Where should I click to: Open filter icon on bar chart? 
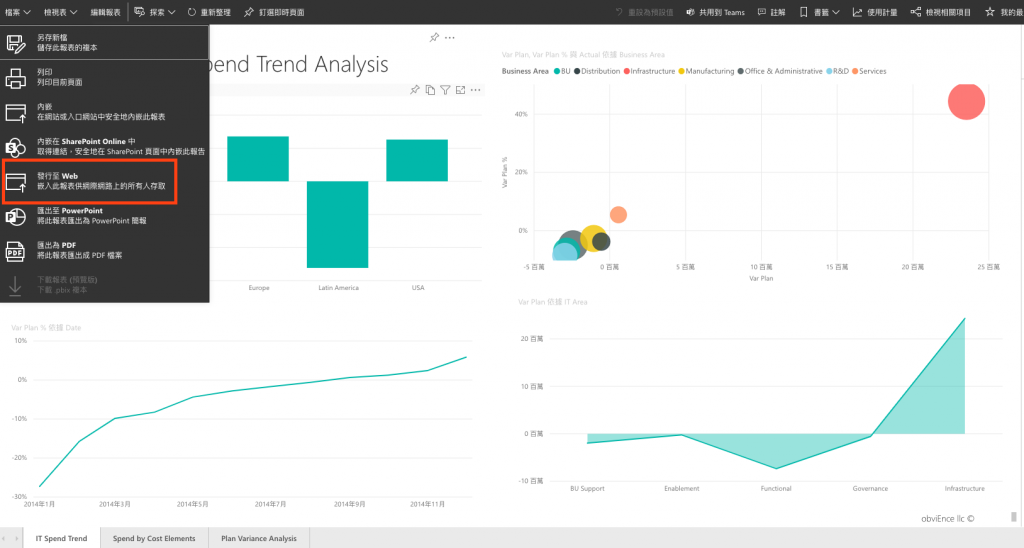(x=445, y=90)
